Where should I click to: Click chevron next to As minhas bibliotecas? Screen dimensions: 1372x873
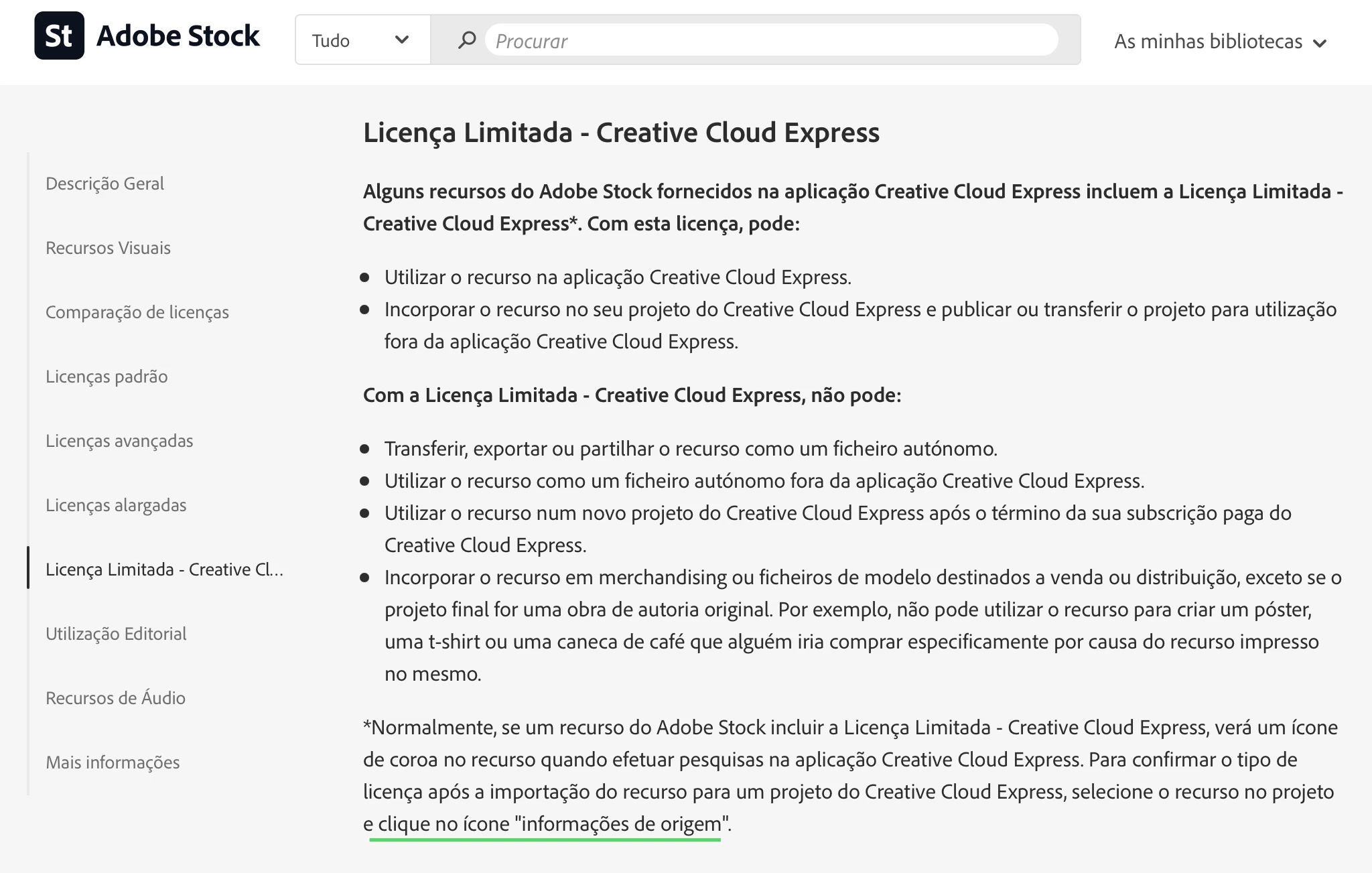pyautogui.click(x=1320, y=44)
